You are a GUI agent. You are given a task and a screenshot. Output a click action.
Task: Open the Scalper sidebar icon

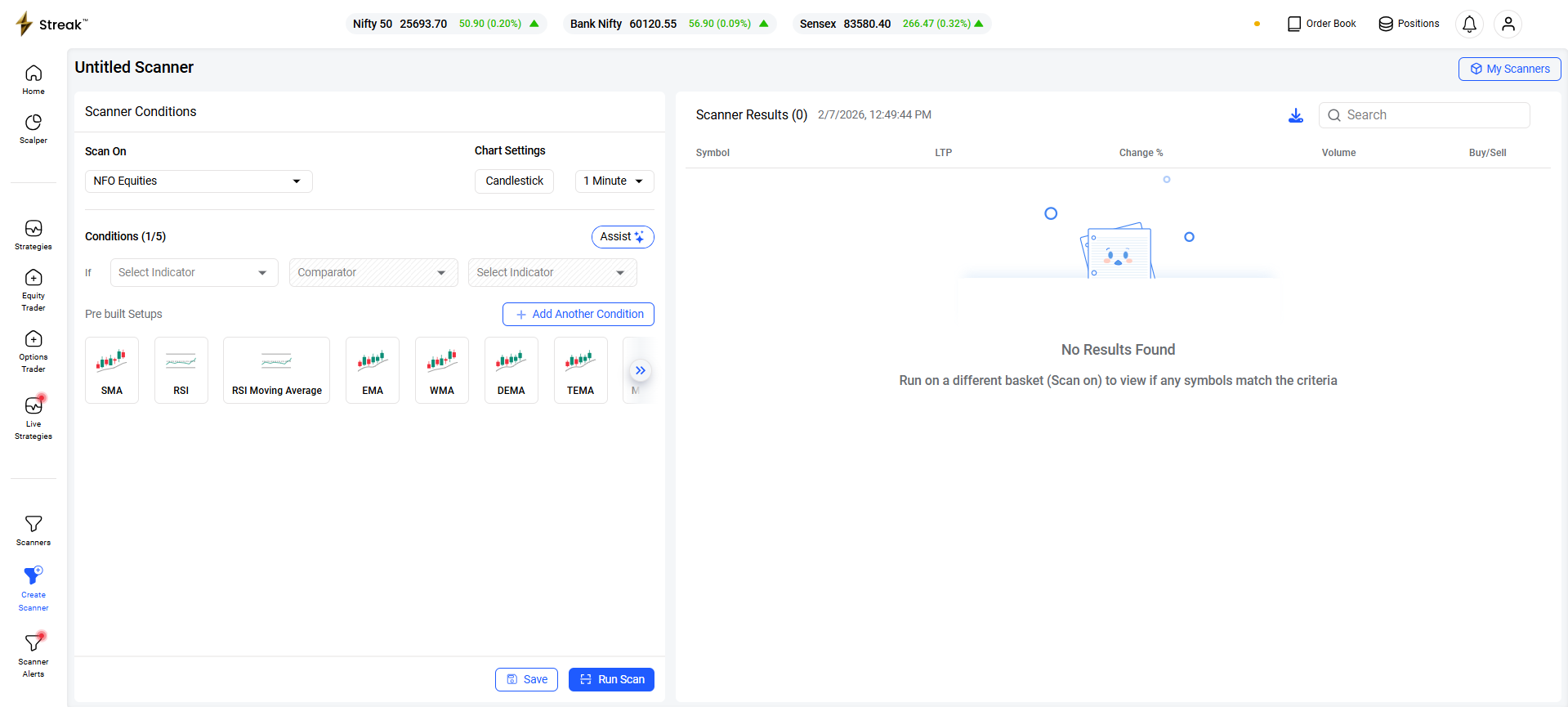34,128
